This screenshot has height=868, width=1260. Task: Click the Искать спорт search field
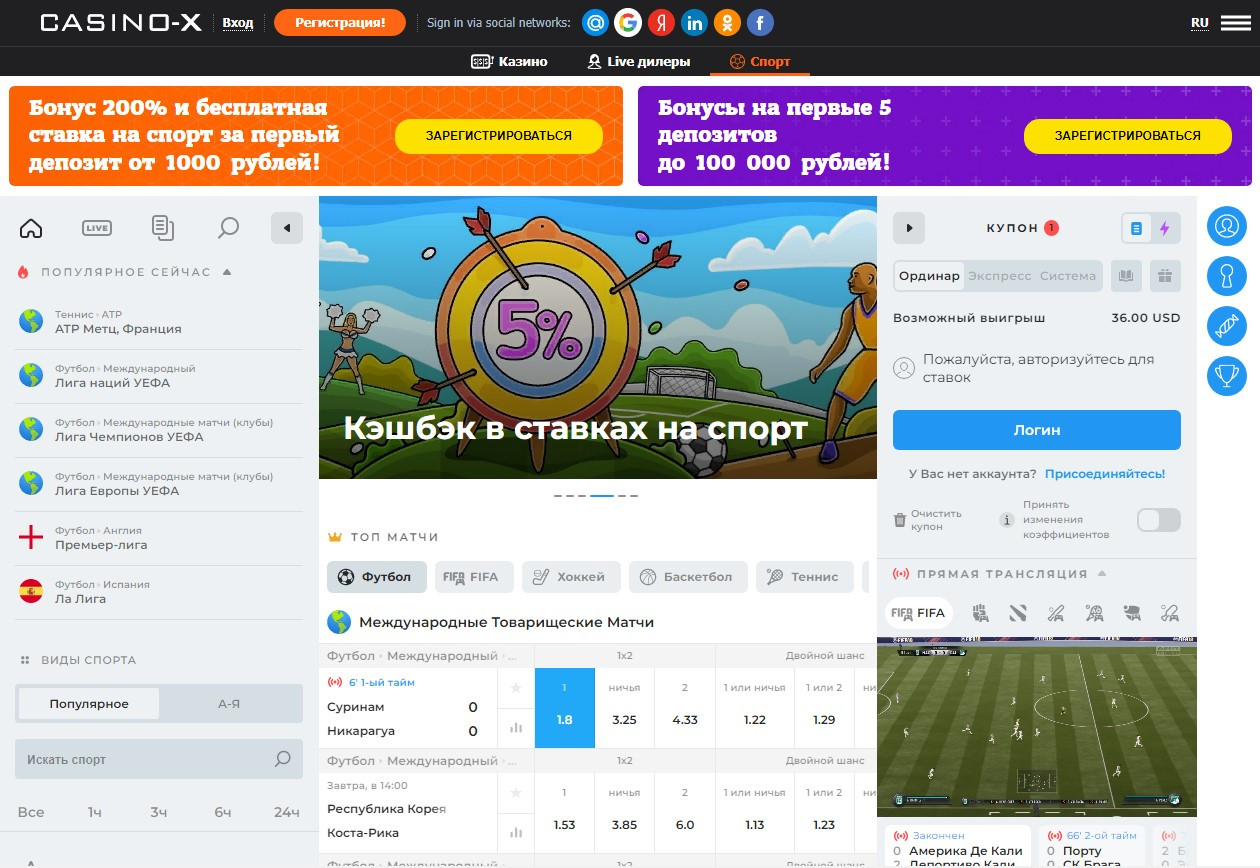click(145, 760)
